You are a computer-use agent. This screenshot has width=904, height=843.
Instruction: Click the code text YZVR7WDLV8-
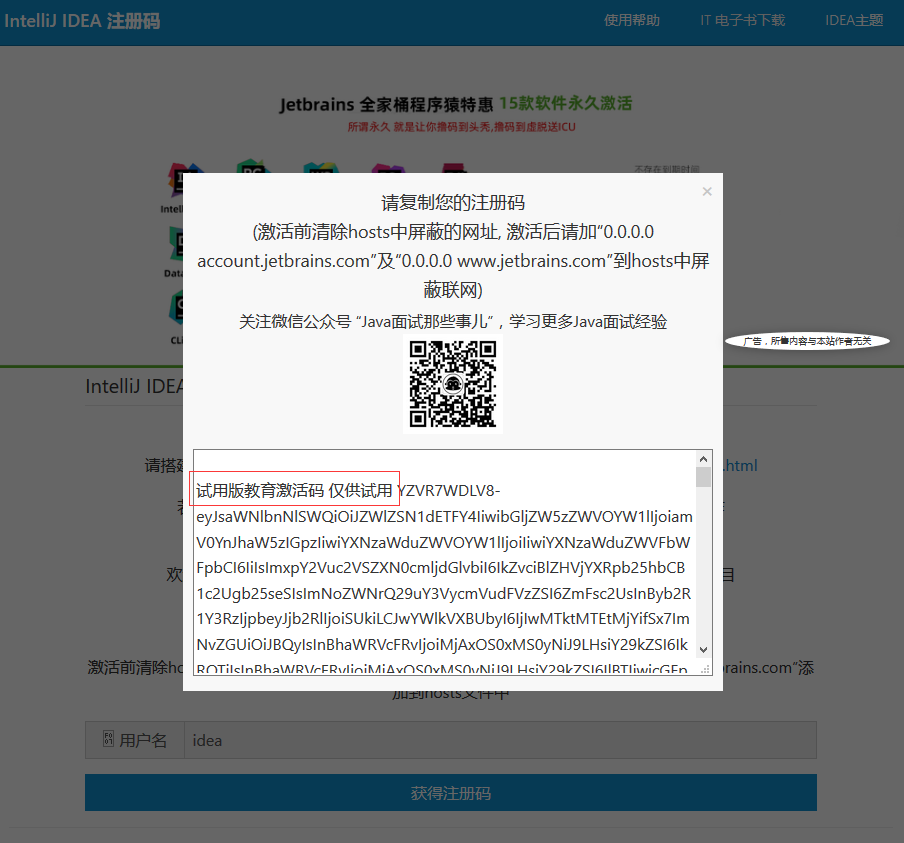tap(449, 491)
